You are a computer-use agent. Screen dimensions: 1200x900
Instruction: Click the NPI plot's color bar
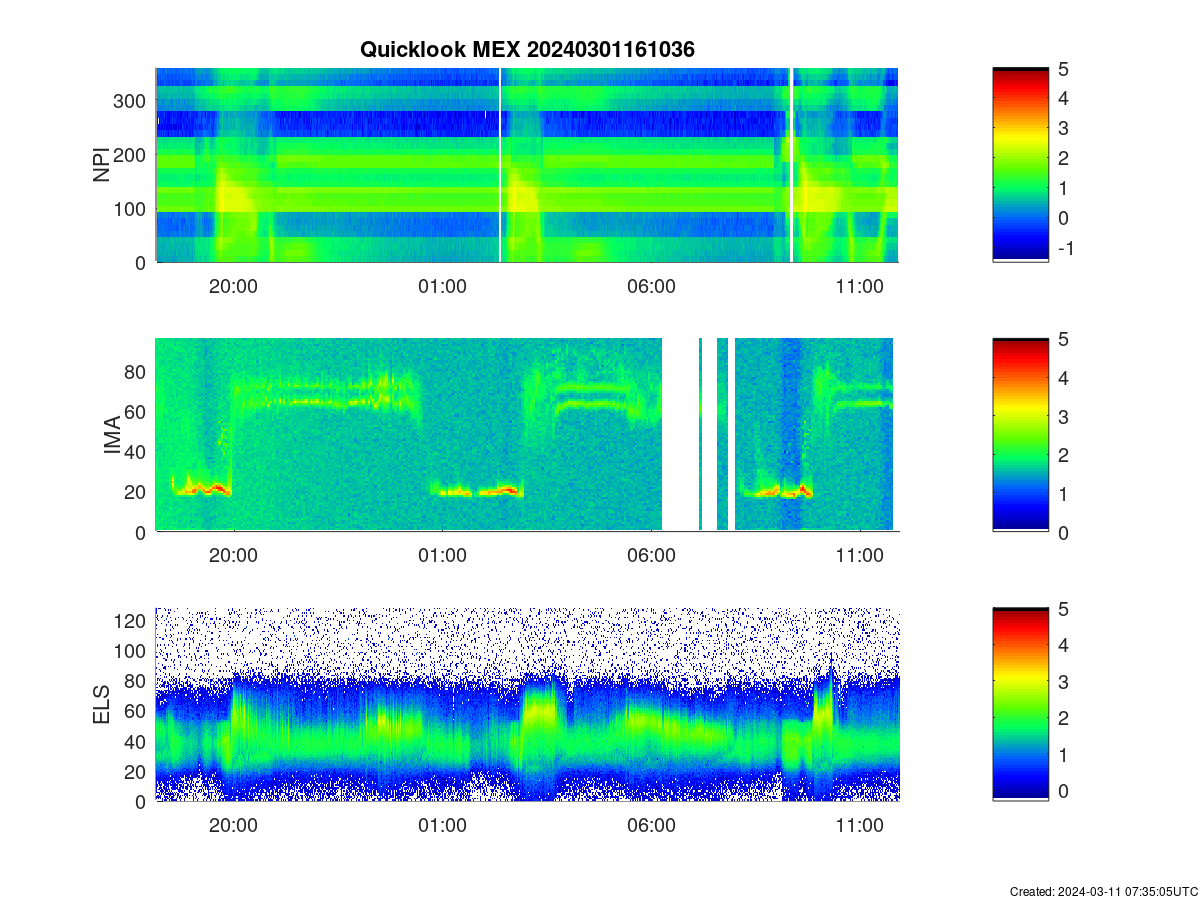[1020, 165]
